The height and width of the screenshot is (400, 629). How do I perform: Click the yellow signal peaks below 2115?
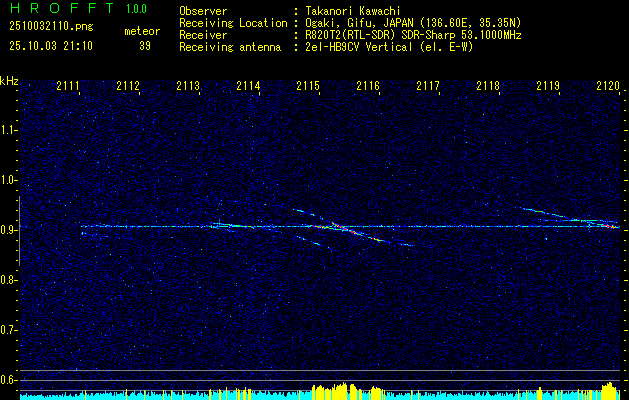(x=348, y=390)
